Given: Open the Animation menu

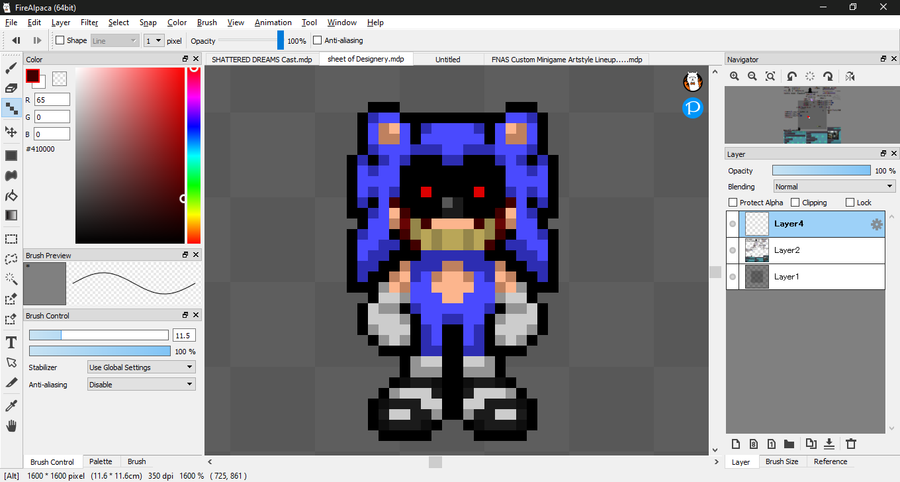Looking at the screenshot, I should [x=273, y=22].
